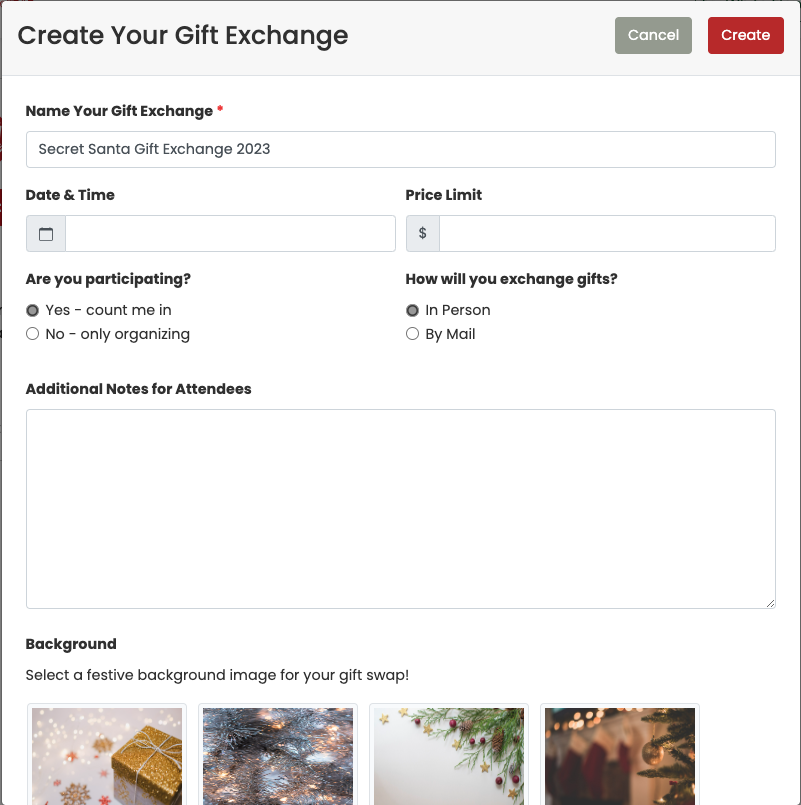Click the 'Yes - count me in' label text
Viewport: 801px width, 805px height.
(108, 311)
